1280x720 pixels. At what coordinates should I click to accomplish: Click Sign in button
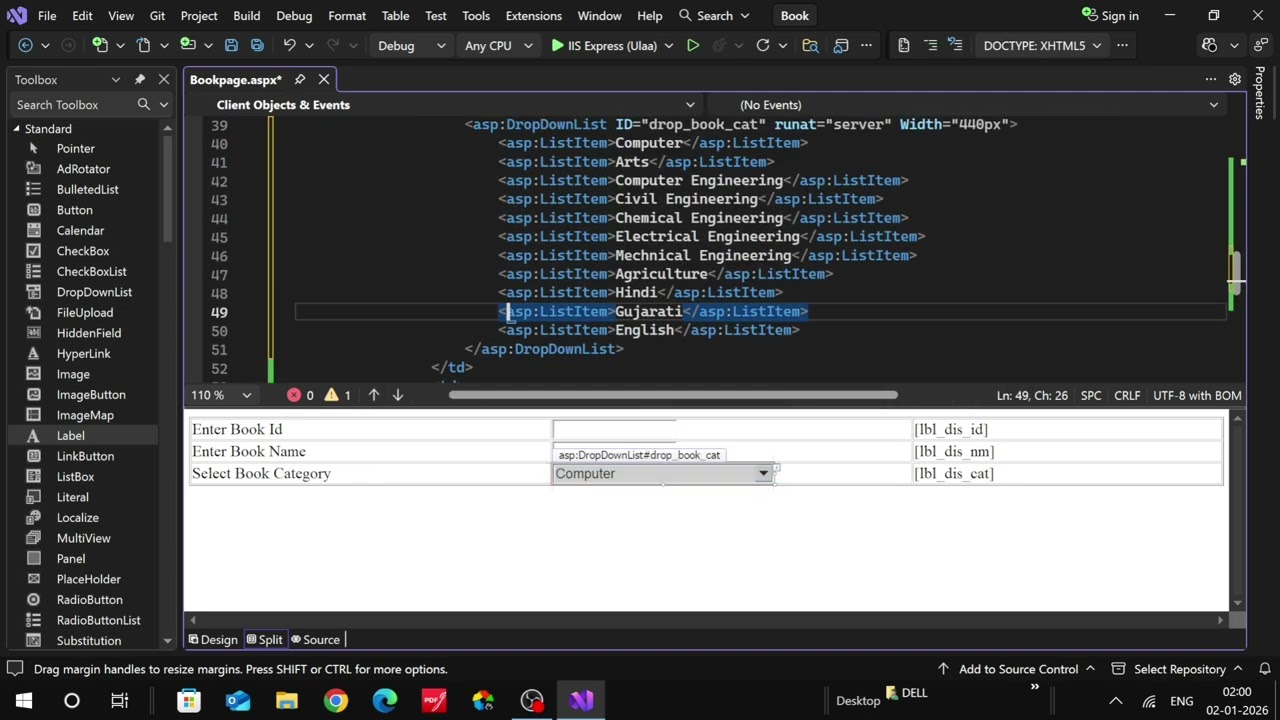tap(1110, 16)
